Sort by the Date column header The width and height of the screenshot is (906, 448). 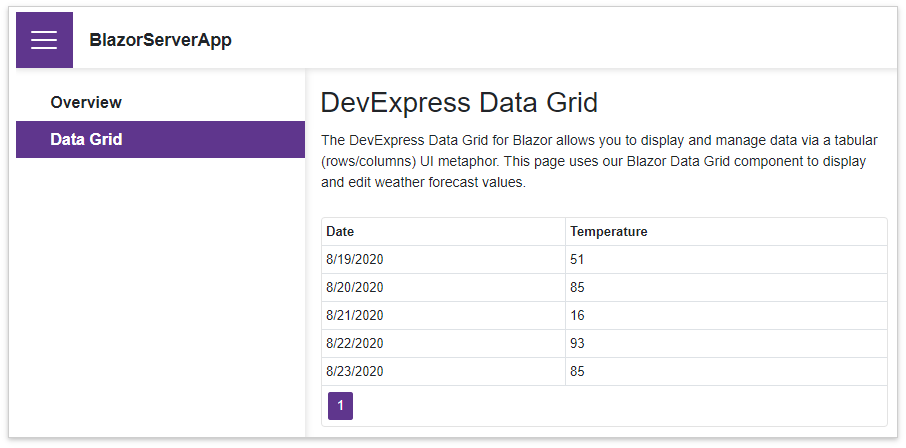click(340, 231)
